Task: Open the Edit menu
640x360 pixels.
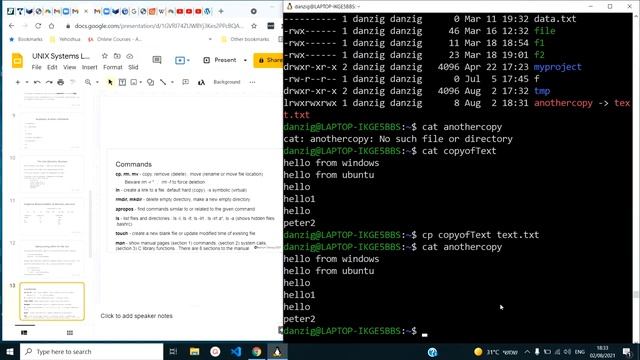Action: pyautogui.click(x=52, y=67)
